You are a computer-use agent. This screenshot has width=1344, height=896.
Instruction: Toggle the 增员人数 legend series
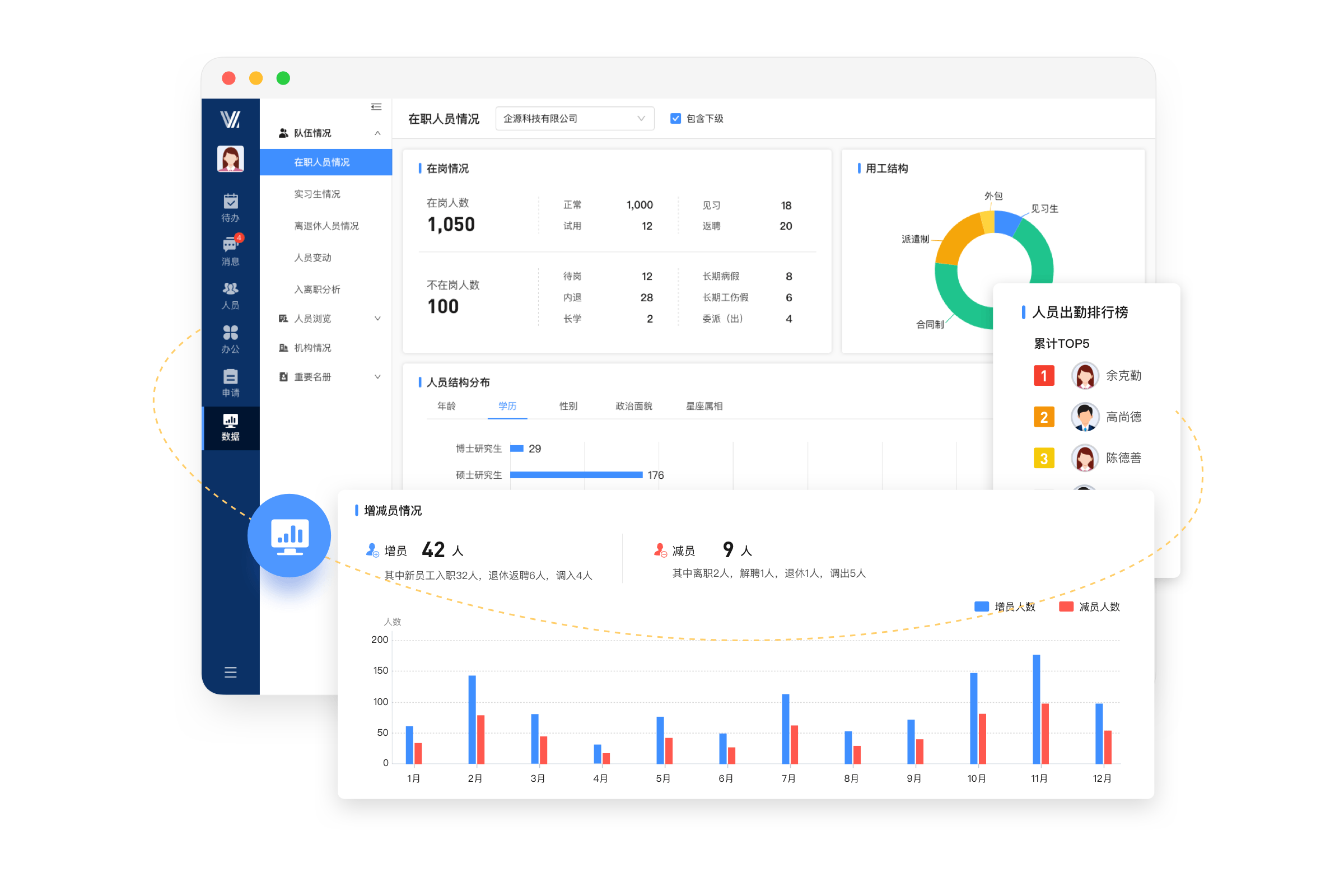(x=1005, y=606)
